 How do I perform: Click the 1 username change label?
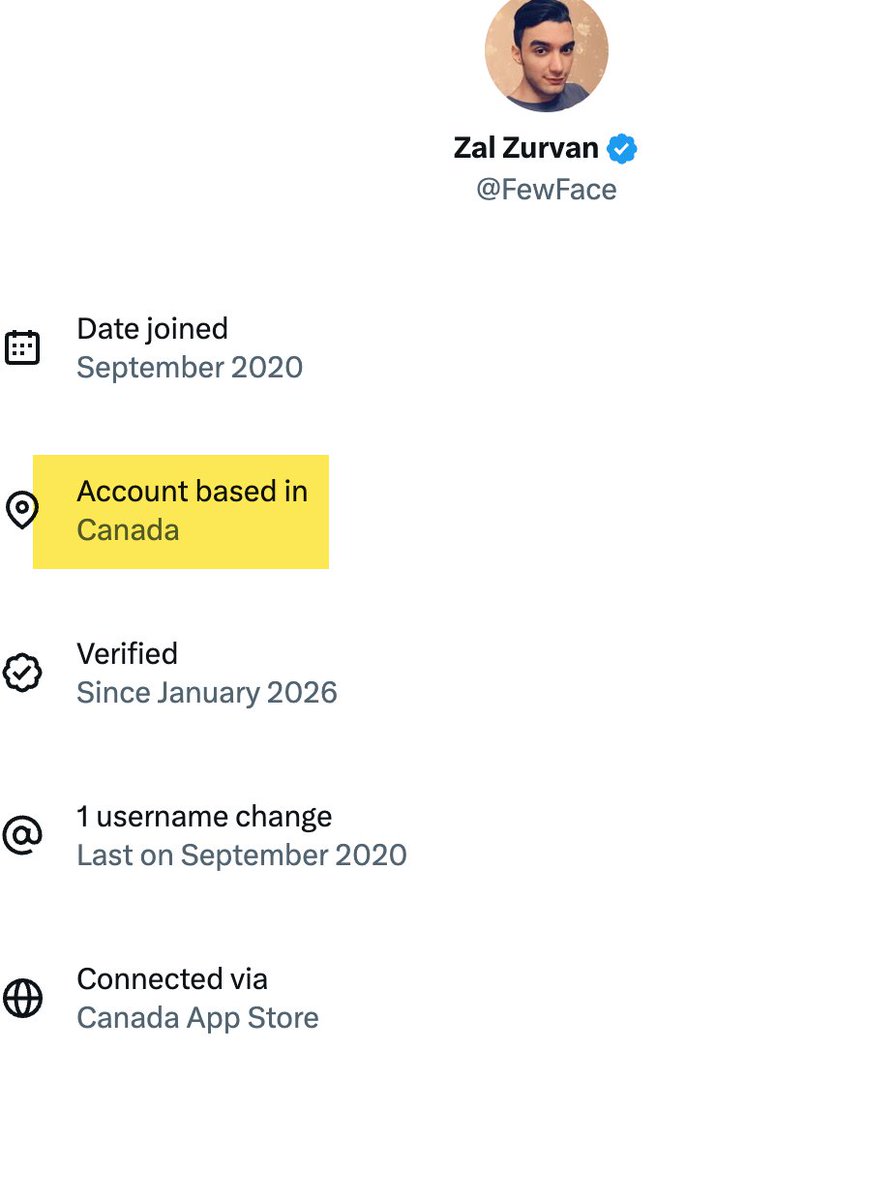point(204,816)
